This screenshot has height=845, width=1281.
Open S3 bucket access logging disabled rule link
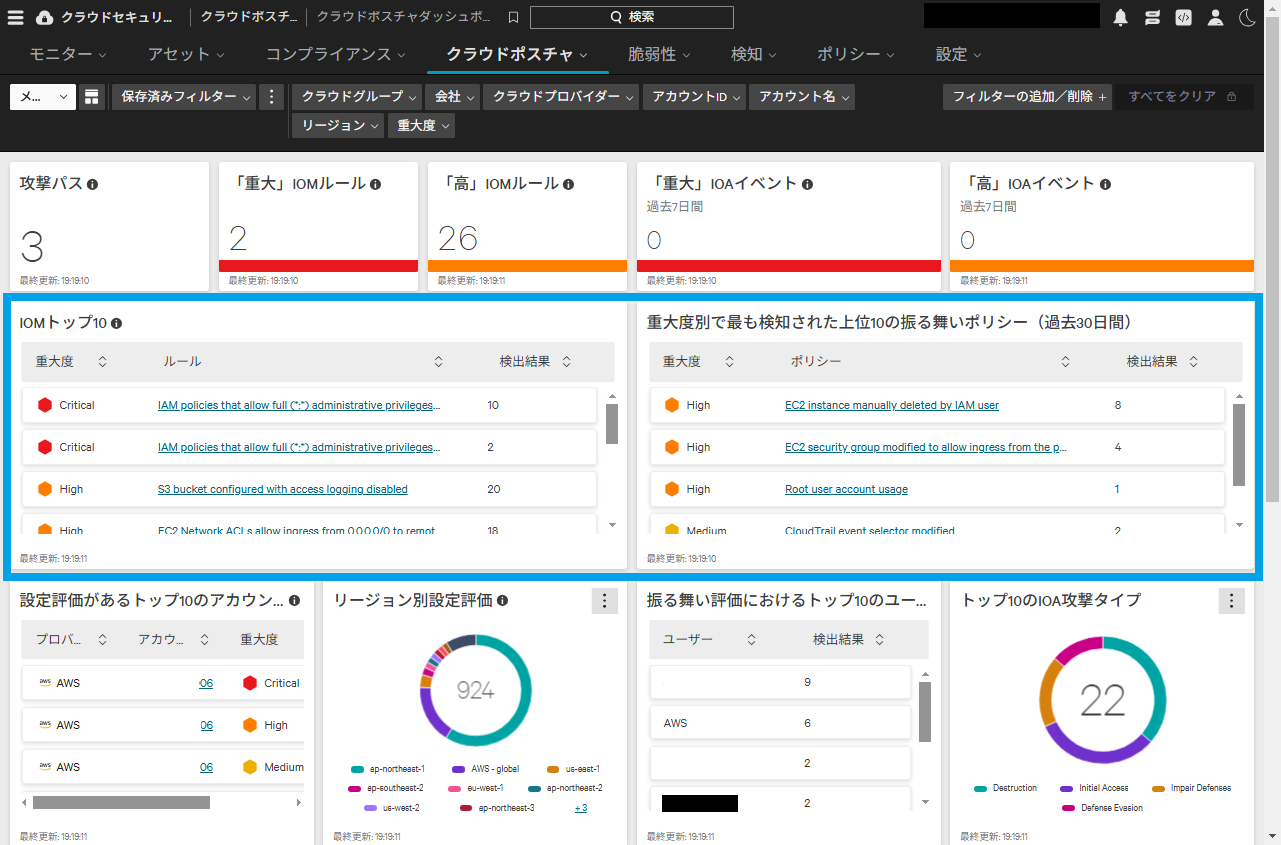(x=283, y=489)
